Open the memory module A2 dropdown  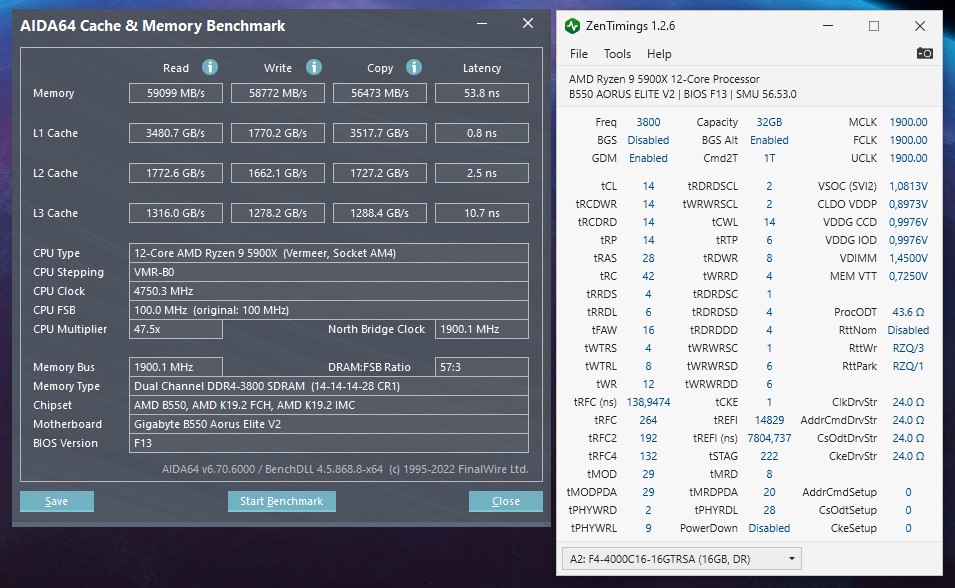[x=682, y=559]
